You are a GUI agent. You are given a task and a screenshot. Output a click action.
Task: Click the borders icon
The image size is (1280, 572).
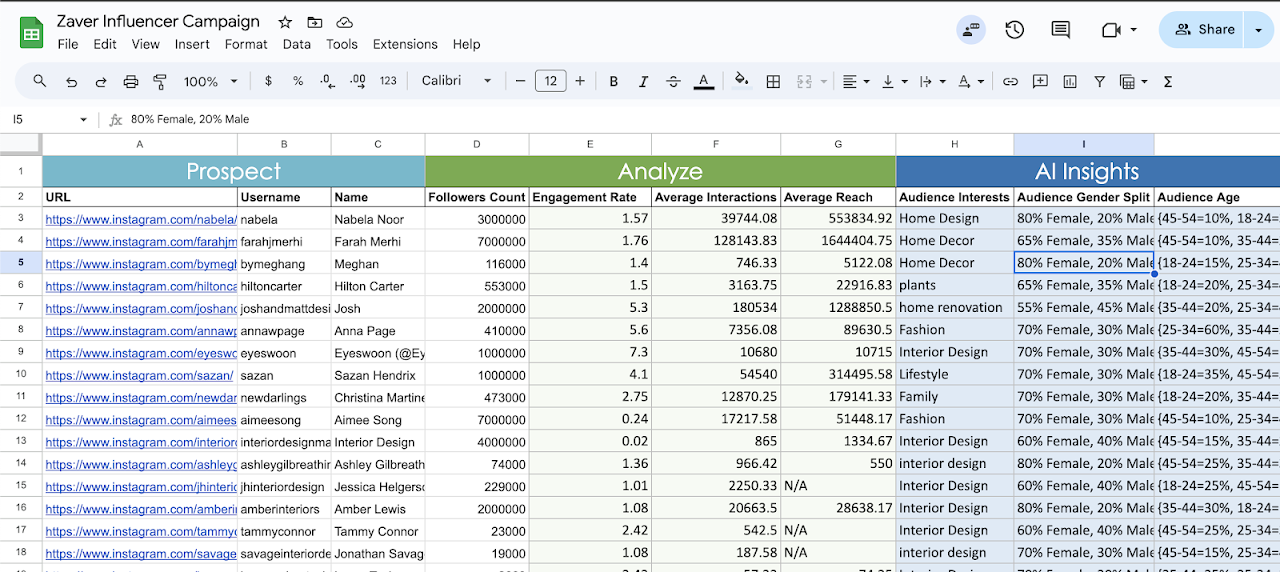click(773, 81)
